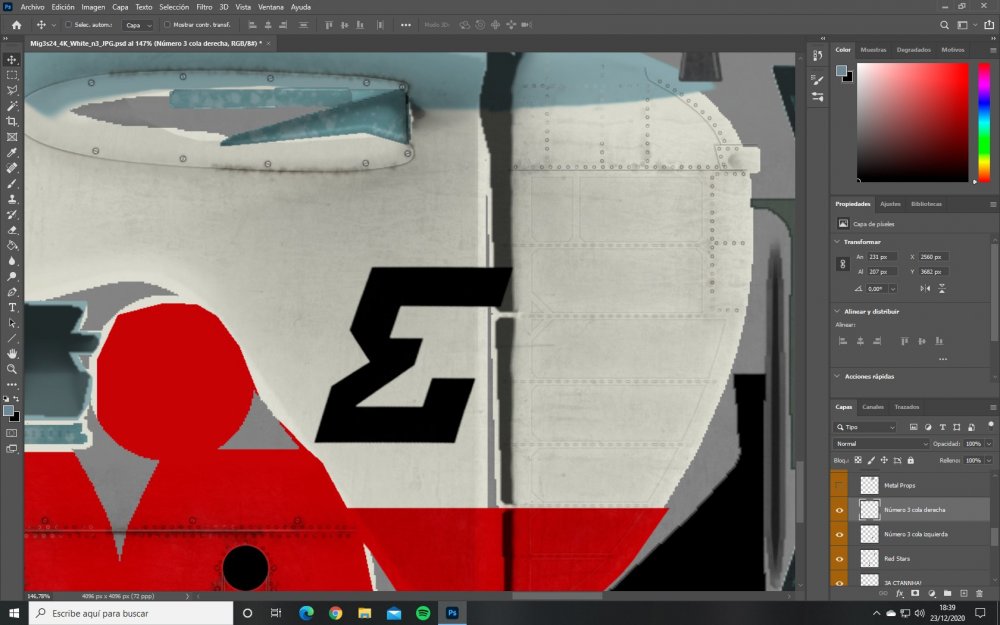
Task: Switch to the Canales tab
Action: pyautogui.click(x=872, y=407)
